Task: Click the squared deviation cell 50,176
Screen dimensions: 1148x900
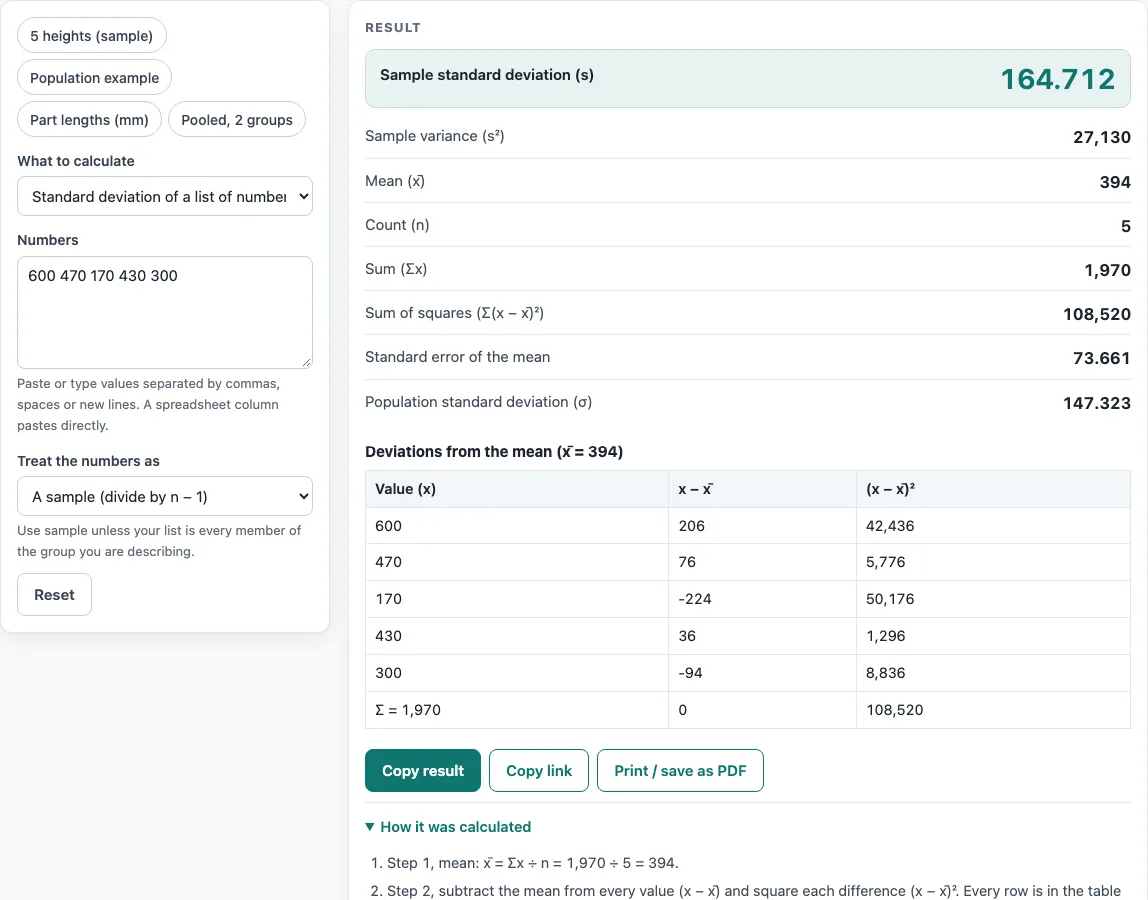Action: pyautogui.click(x=994, y=599)
